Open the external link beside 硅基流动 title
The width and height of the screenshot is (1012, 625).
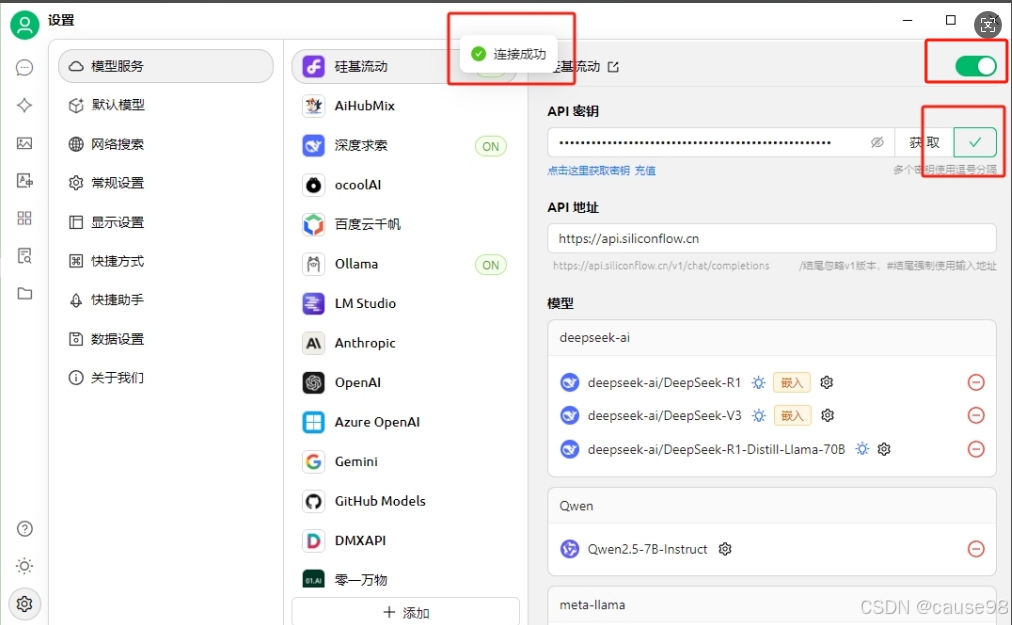click(x=613, y=67)
